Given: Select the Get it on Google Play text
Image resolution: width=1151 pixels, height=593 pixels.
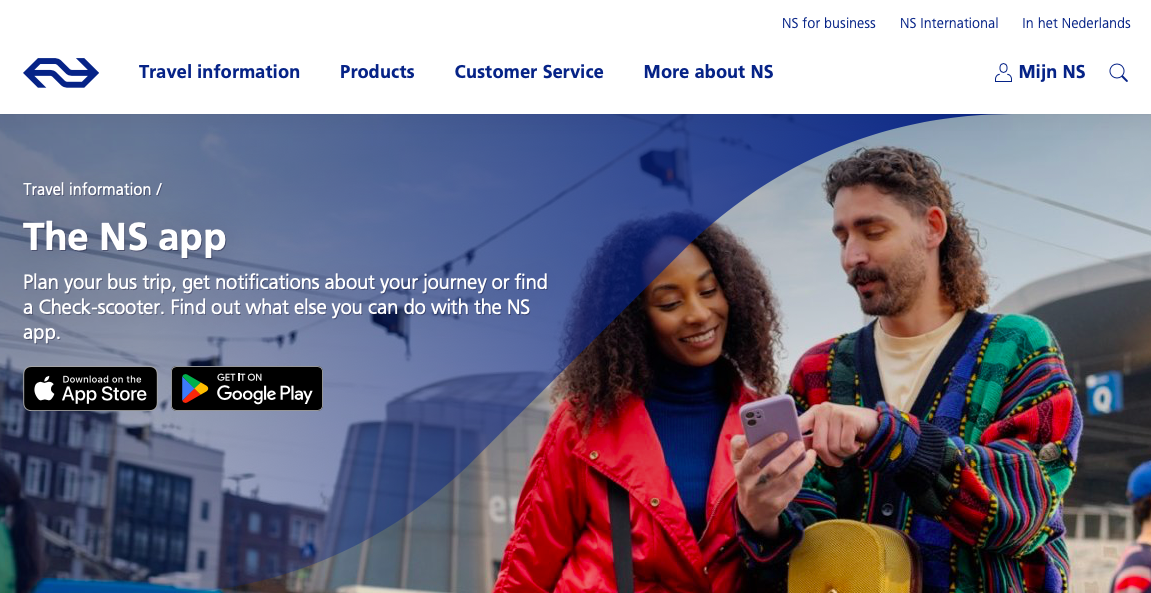Looking at the screenshot, I should coord(264,389).
